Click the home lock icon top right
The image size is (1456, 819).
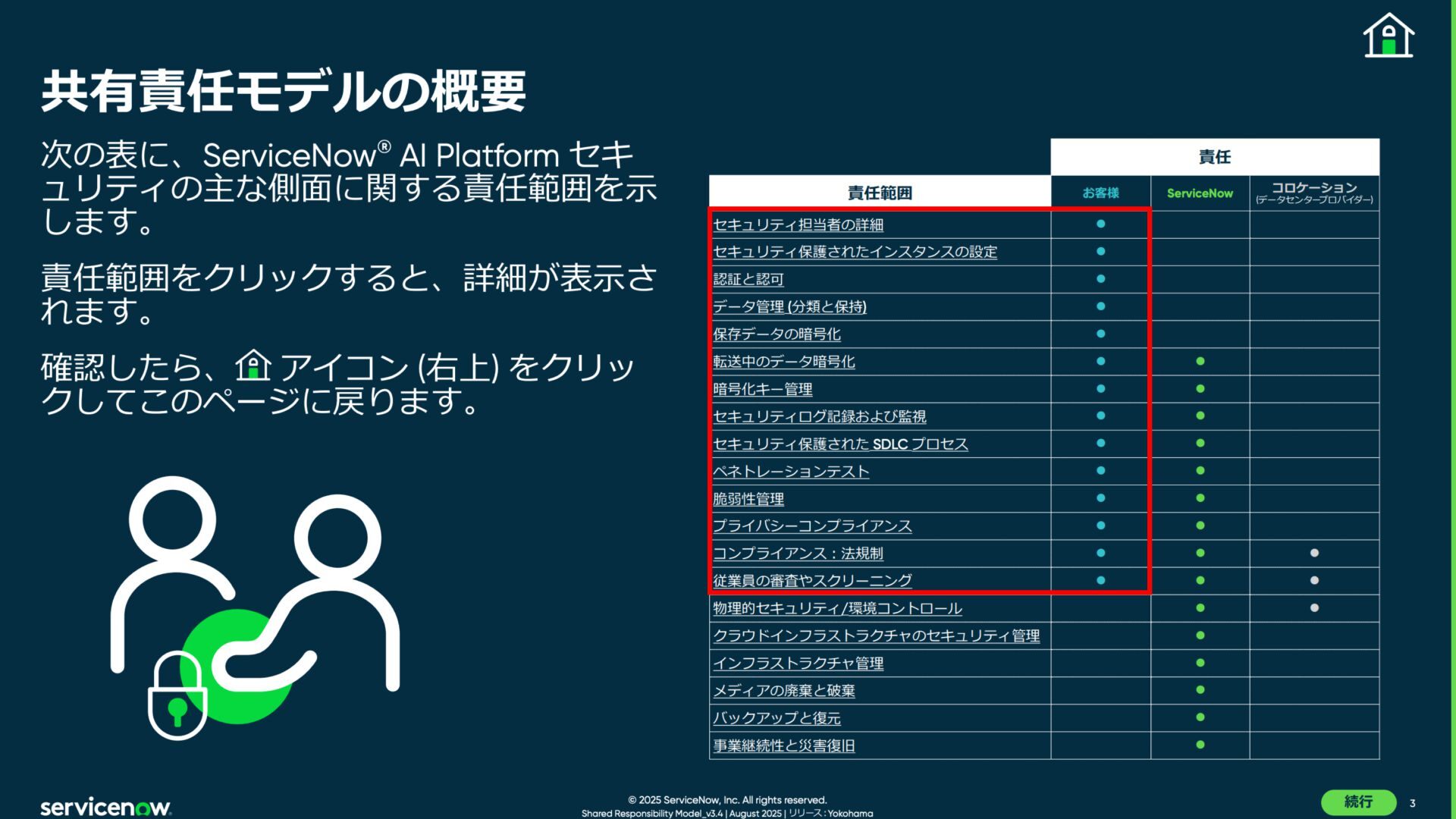coord(1389,35)
